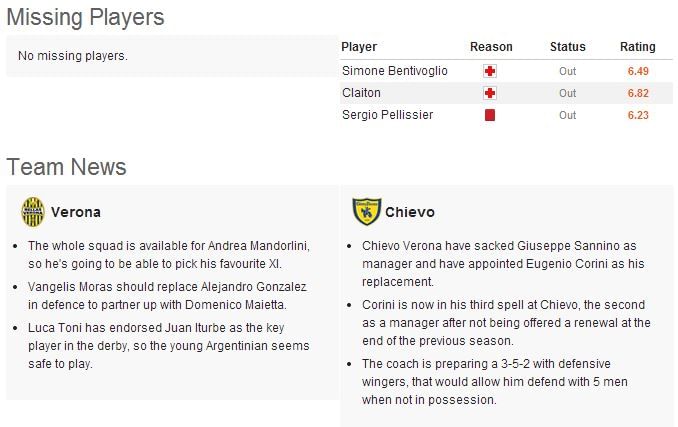Click Bentivoglio's 6.49 rating value
This screenshot has width=678, height=427.
click(638, 71)
